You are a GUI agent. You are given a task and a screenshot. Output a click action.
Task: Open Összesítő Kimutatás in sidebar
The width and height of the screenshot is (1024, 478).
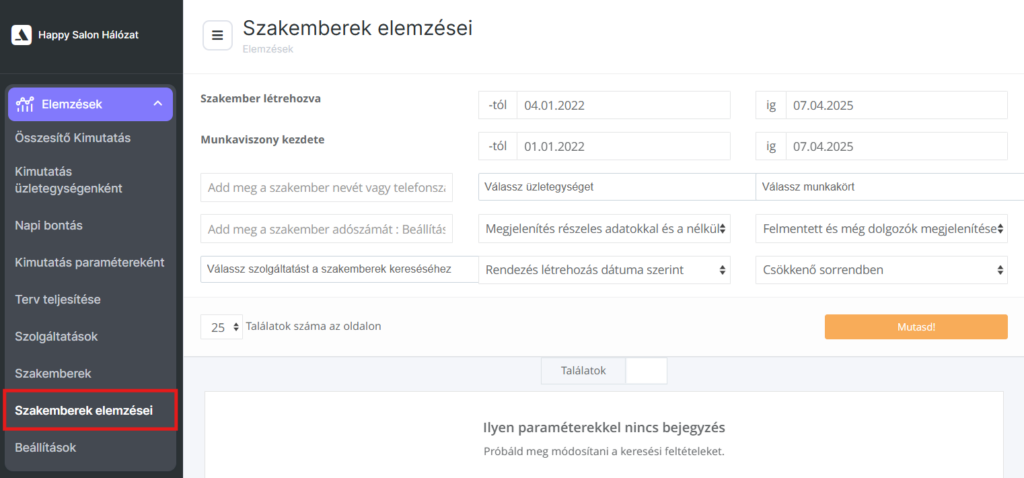point(73,138)
